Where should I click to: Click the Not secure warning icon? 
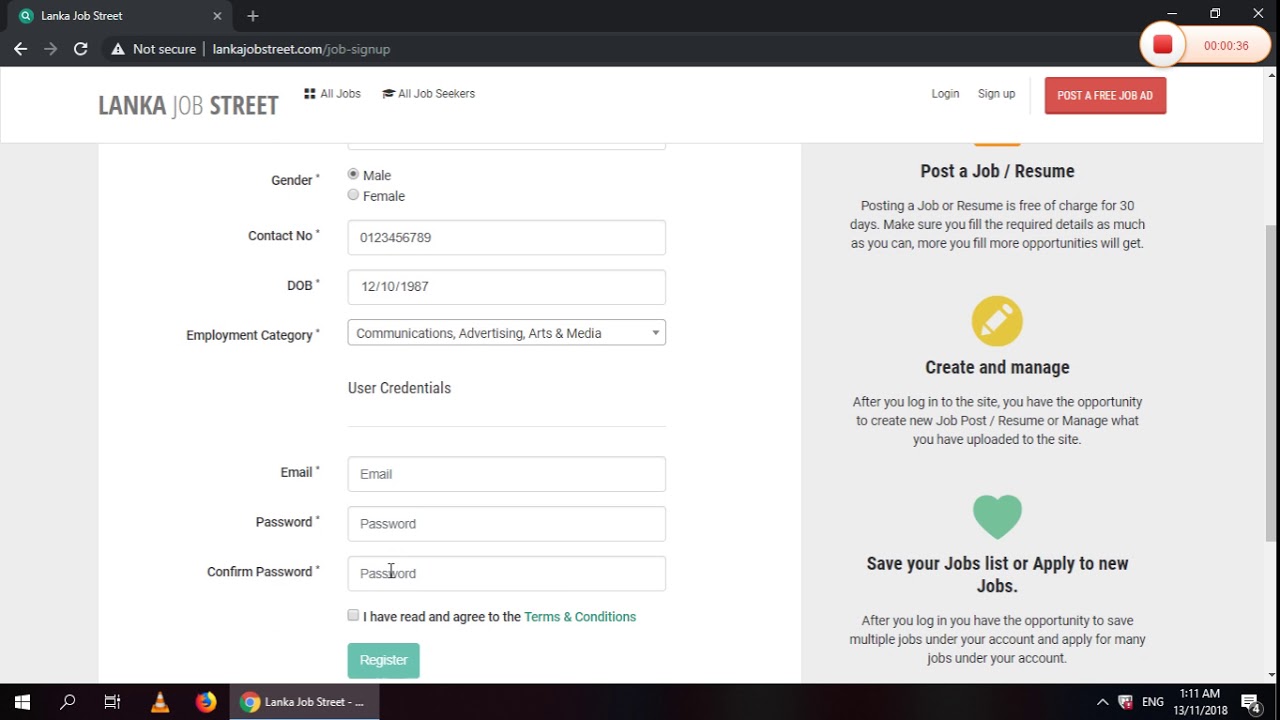[118, 49]
